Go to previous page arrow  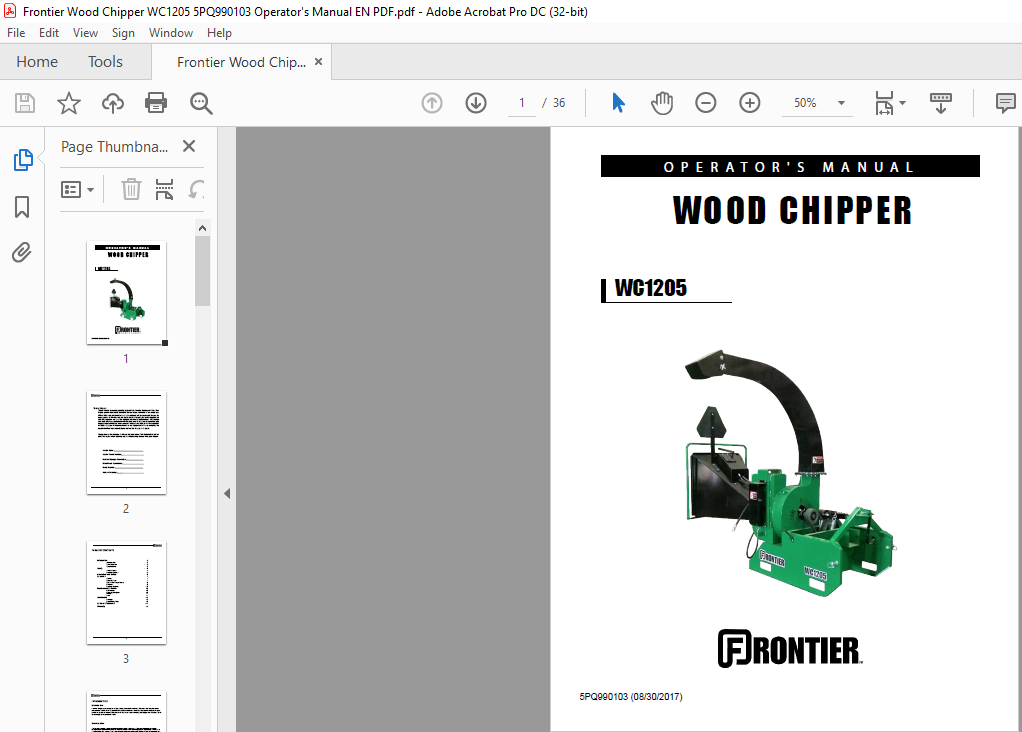tap(431, 103)
